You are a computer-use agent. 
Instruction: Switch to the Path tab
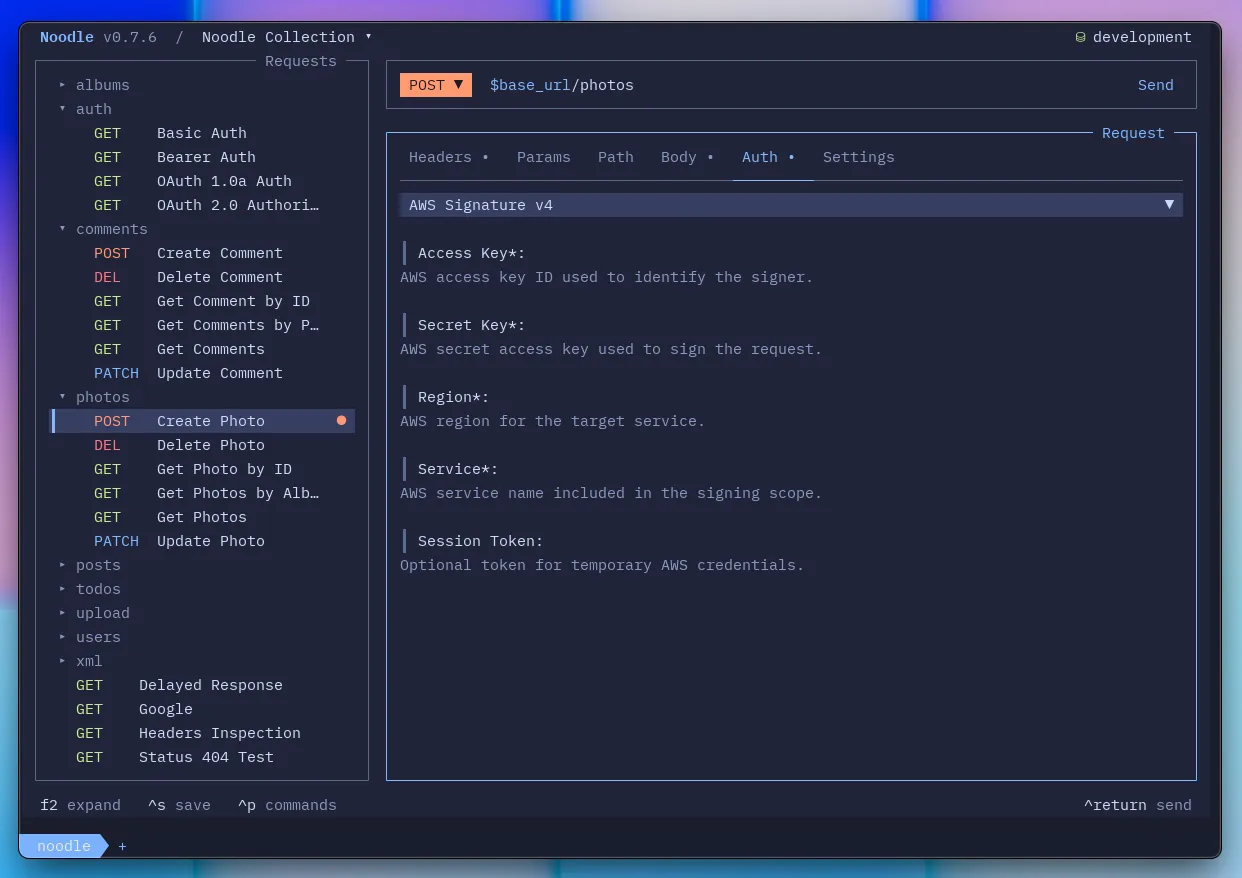616,157
